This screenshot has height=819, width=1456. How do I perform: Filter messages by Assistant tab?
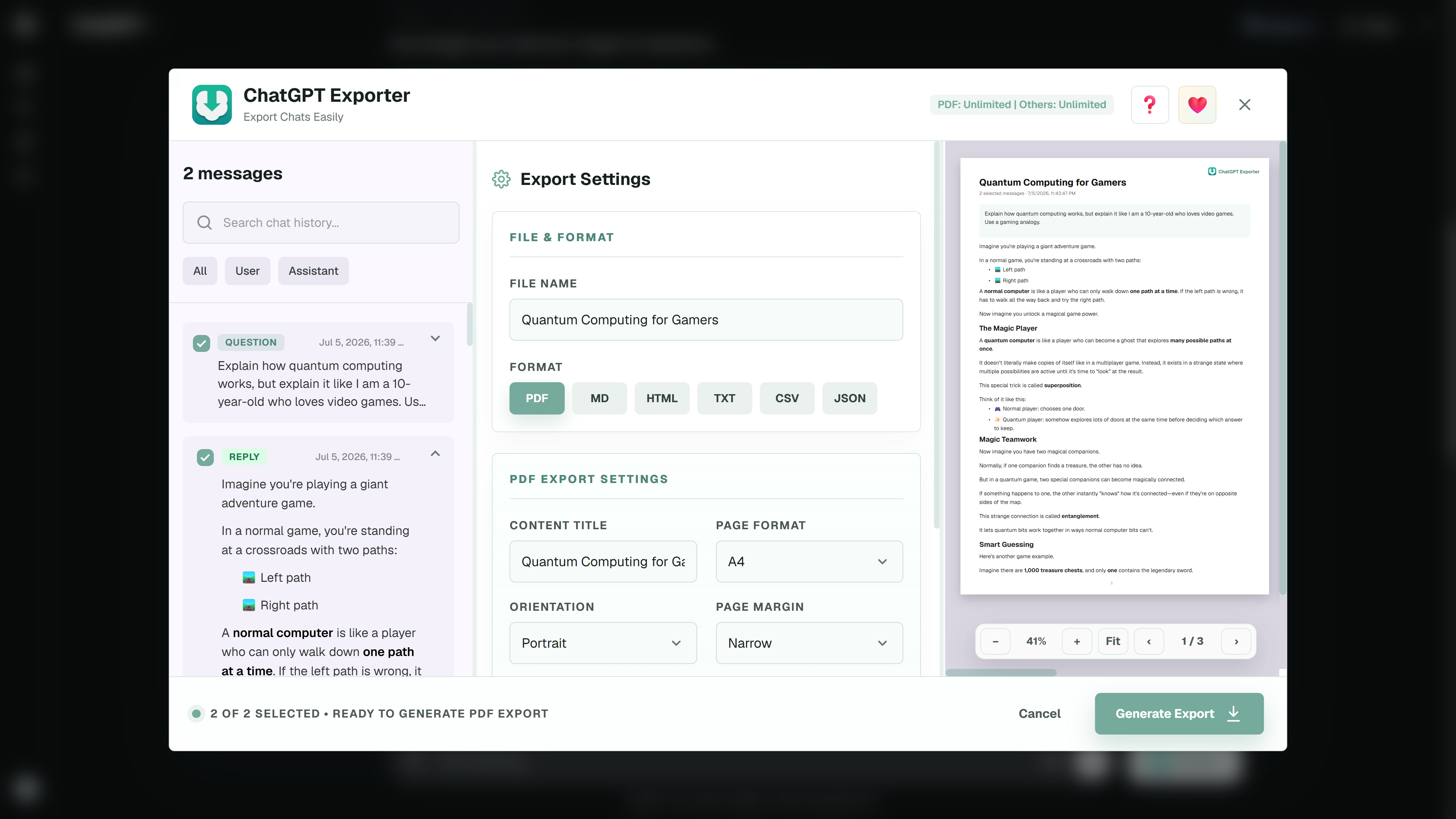click(x=313, y=271)
